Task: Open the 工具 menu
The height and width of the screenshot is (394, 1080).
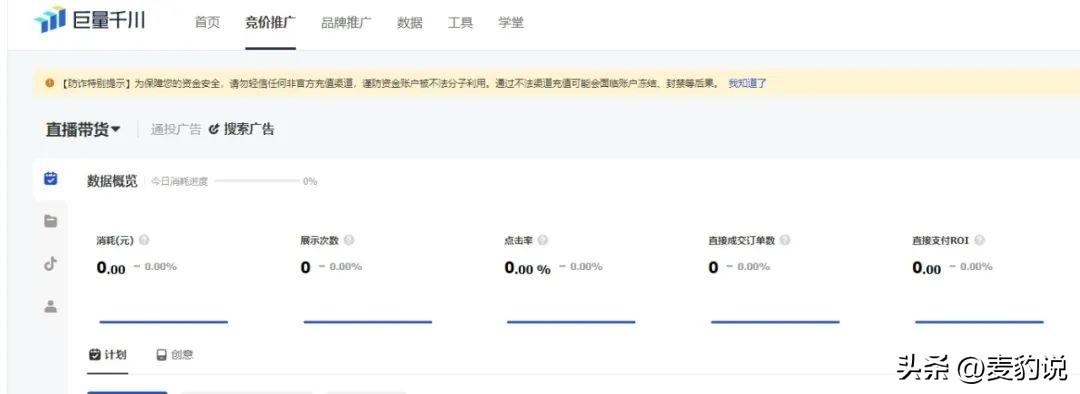Action: (x=460, y=23)
